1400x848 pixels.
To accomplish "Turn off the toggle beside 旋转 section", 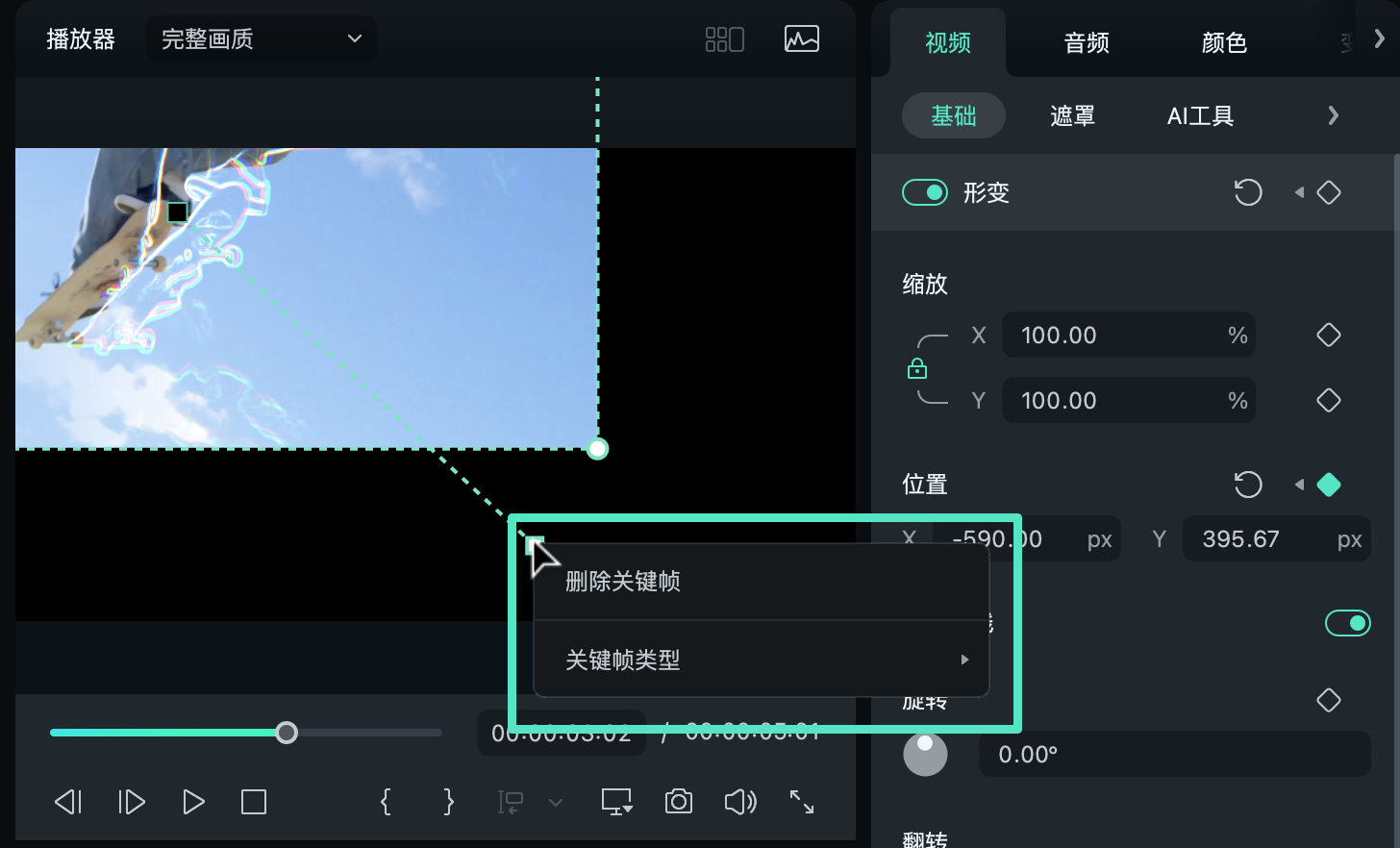I will [x=1347, y=623].
